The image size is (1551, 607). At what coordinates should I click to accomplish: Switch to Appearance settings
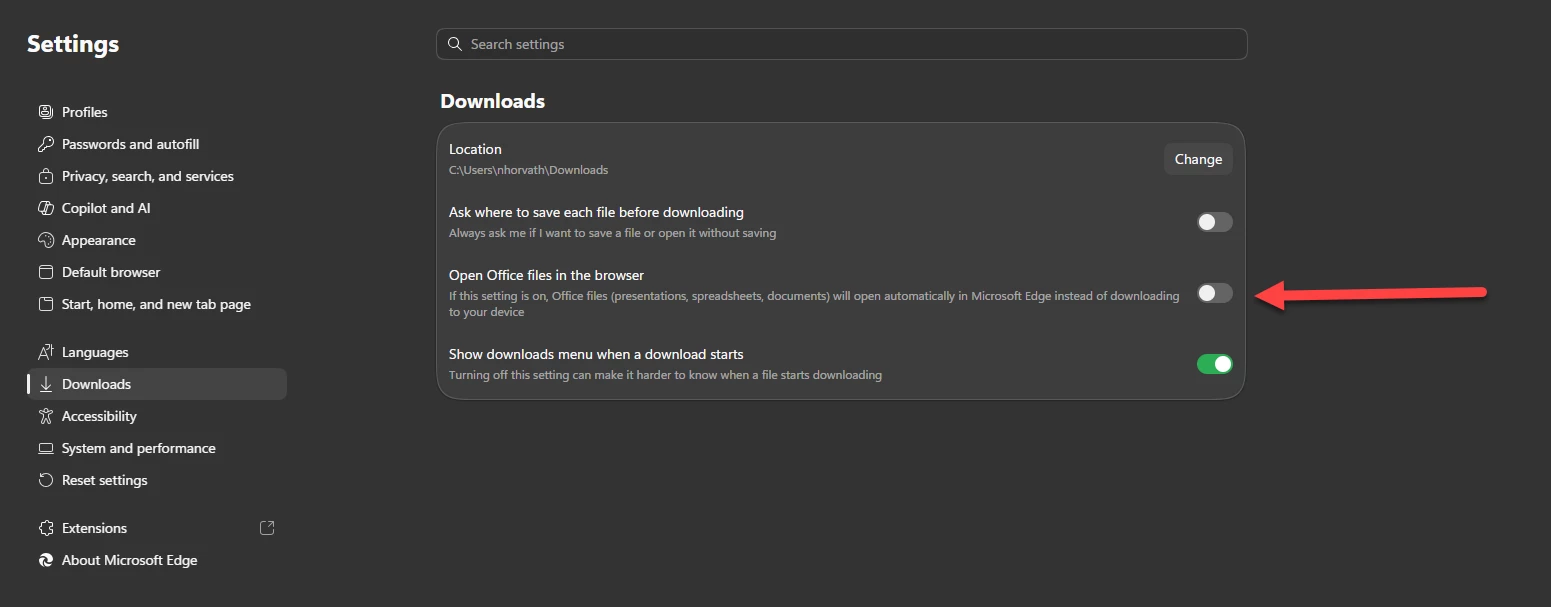[157, 240]
